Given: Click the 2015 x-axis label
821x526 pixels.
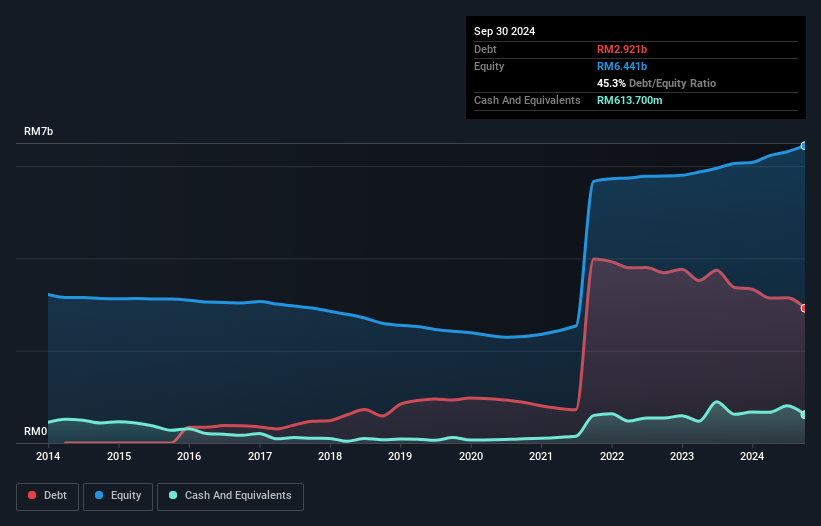Looking at the screenshot, I should [x=119, y=456].
